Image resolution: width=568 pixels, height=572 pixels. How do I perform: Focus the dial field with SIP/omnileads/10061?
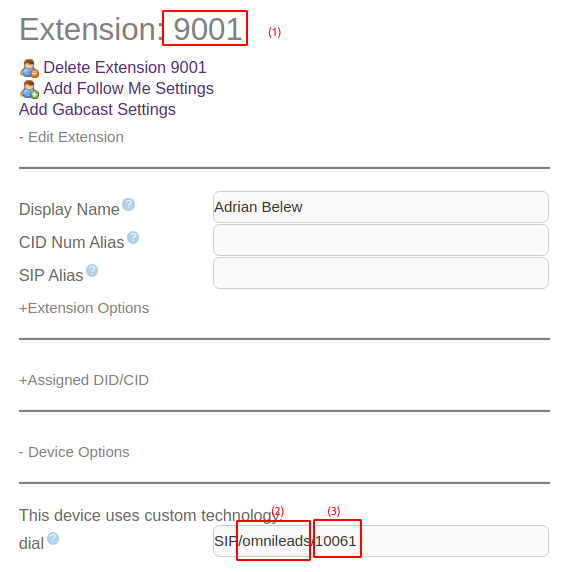381,541
